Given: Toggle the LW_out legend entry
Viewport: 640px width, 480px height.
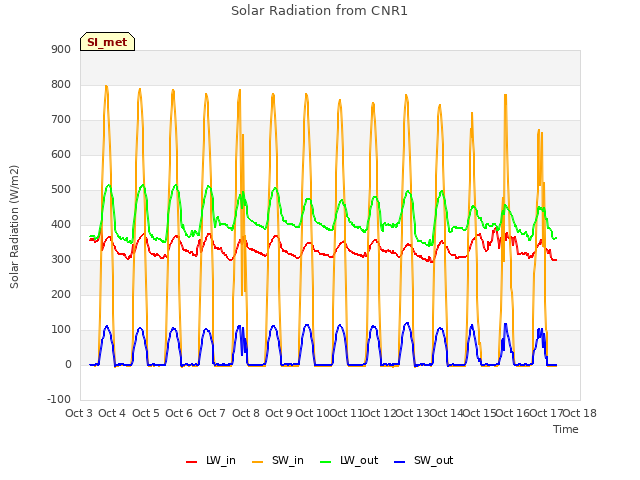Looking at the screenshot, I should tap(349, 460).
